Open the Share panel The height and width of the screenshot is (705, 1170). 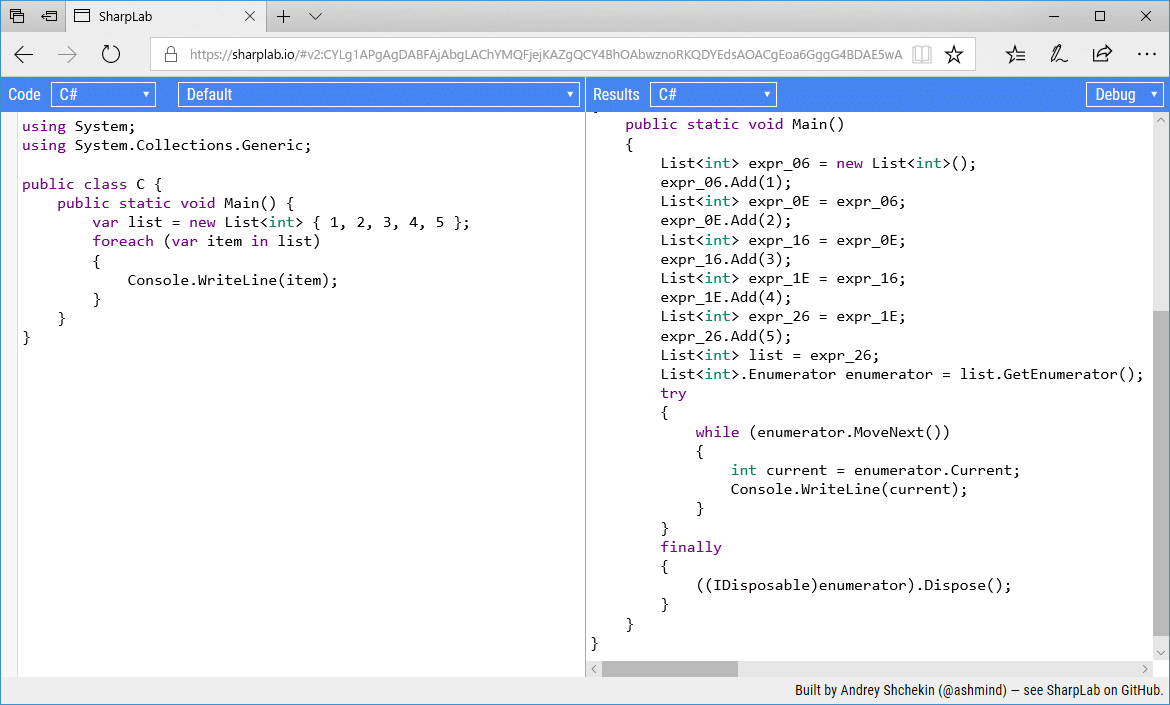[1101, 54]
